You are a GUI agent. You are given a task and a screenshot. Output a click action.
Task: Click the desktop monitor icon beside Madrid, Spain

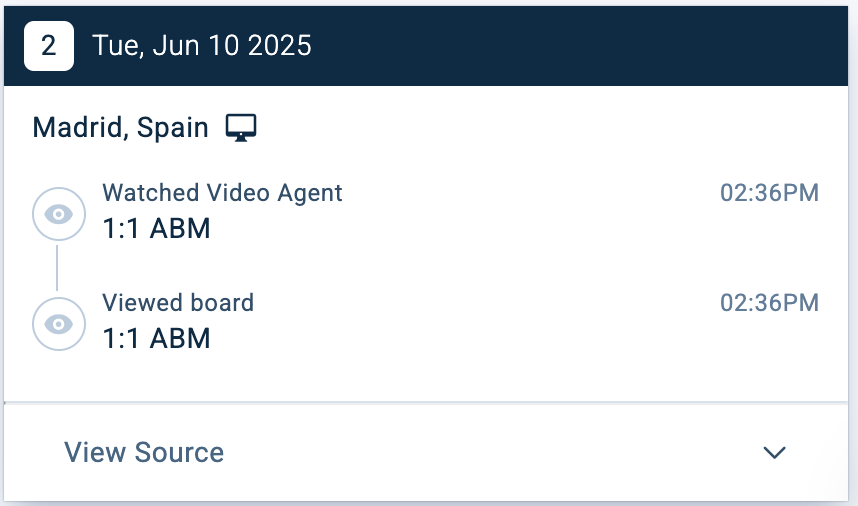click(x=241, y=128)
